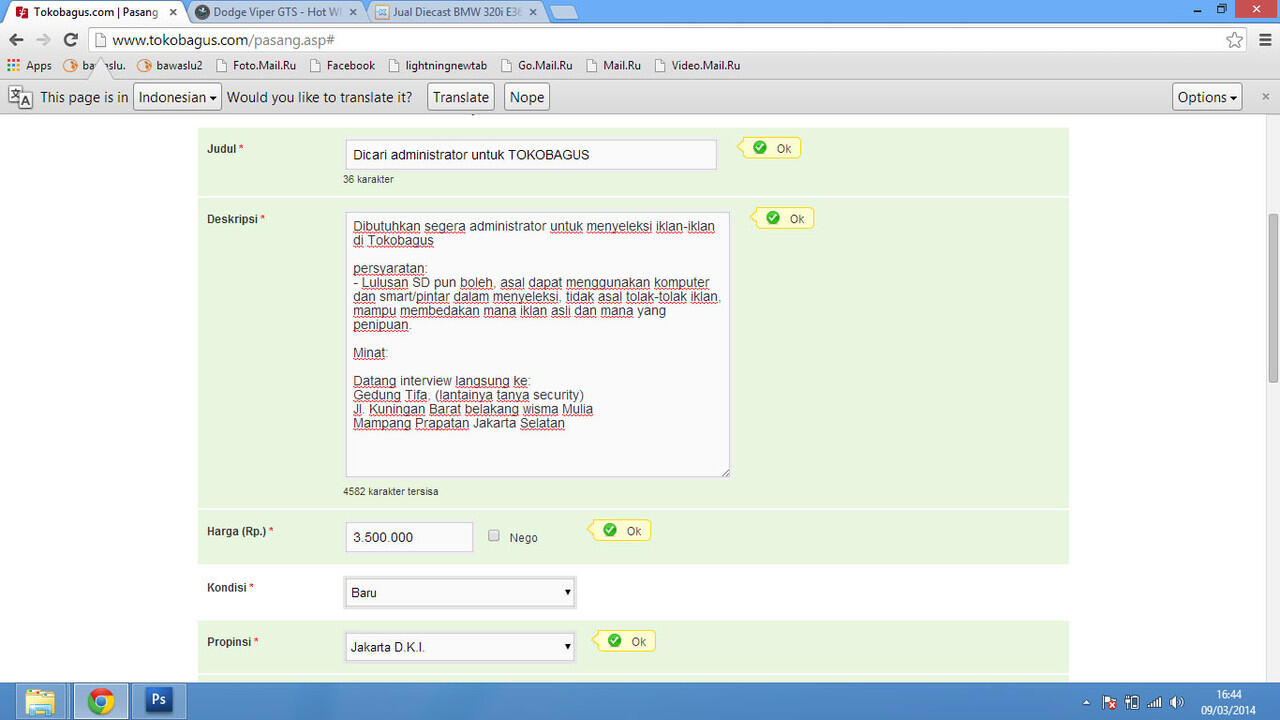
Task: Open translate bar Options dropdown
Action: (1208, 97)
